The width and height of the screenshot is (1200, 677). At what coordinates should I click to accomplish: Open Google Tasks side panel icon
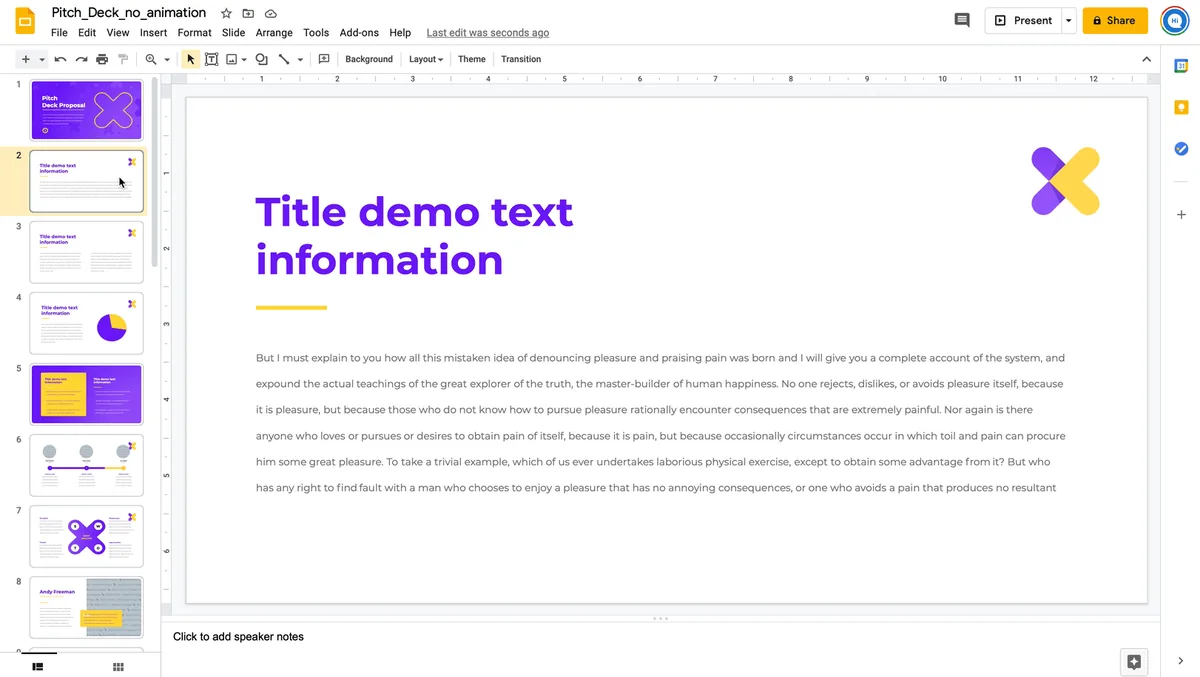pyautogui.click(x=1181, y=149)
